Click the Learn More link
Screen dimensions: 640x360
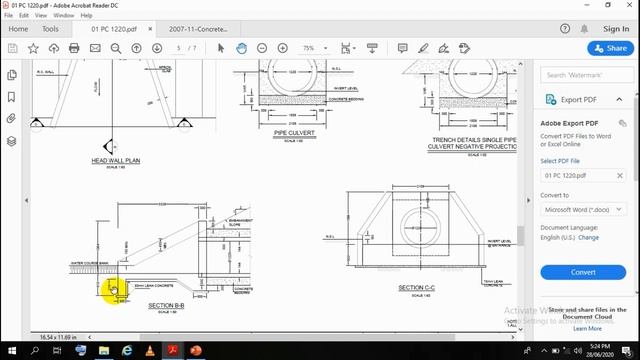pos(587,329)
